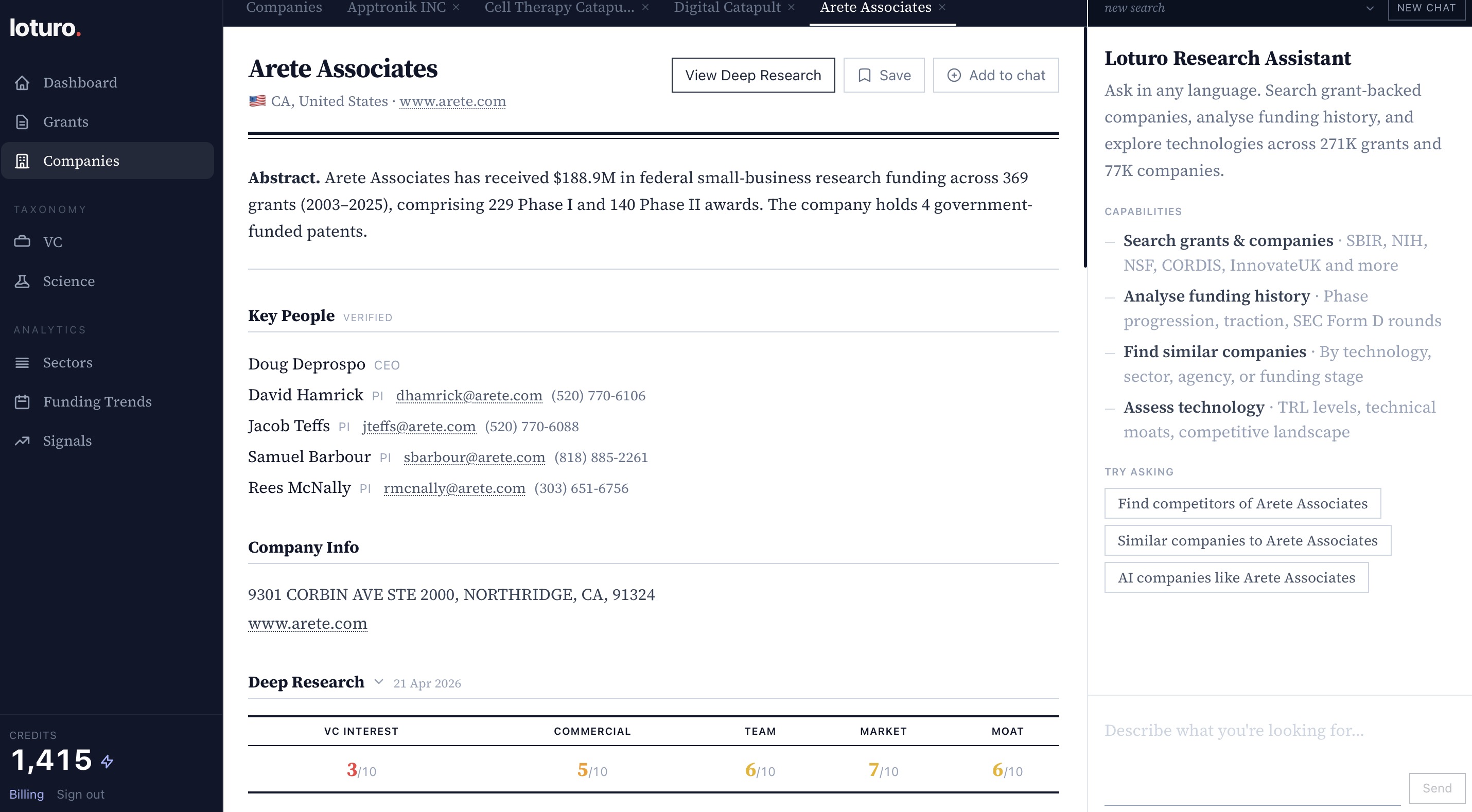Click phone number (520) 770-6106
Image resolution: width=1472 pixels, height=812 pixels.
click(598, 395)
